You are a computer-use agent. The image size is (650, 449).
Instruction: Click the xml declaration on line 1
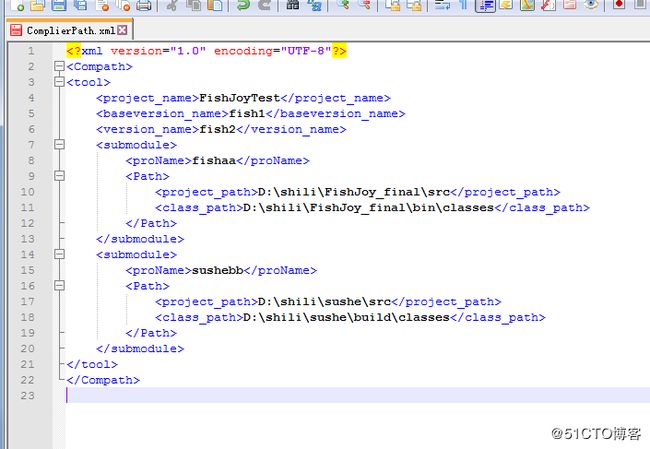[x=206, y=51]
